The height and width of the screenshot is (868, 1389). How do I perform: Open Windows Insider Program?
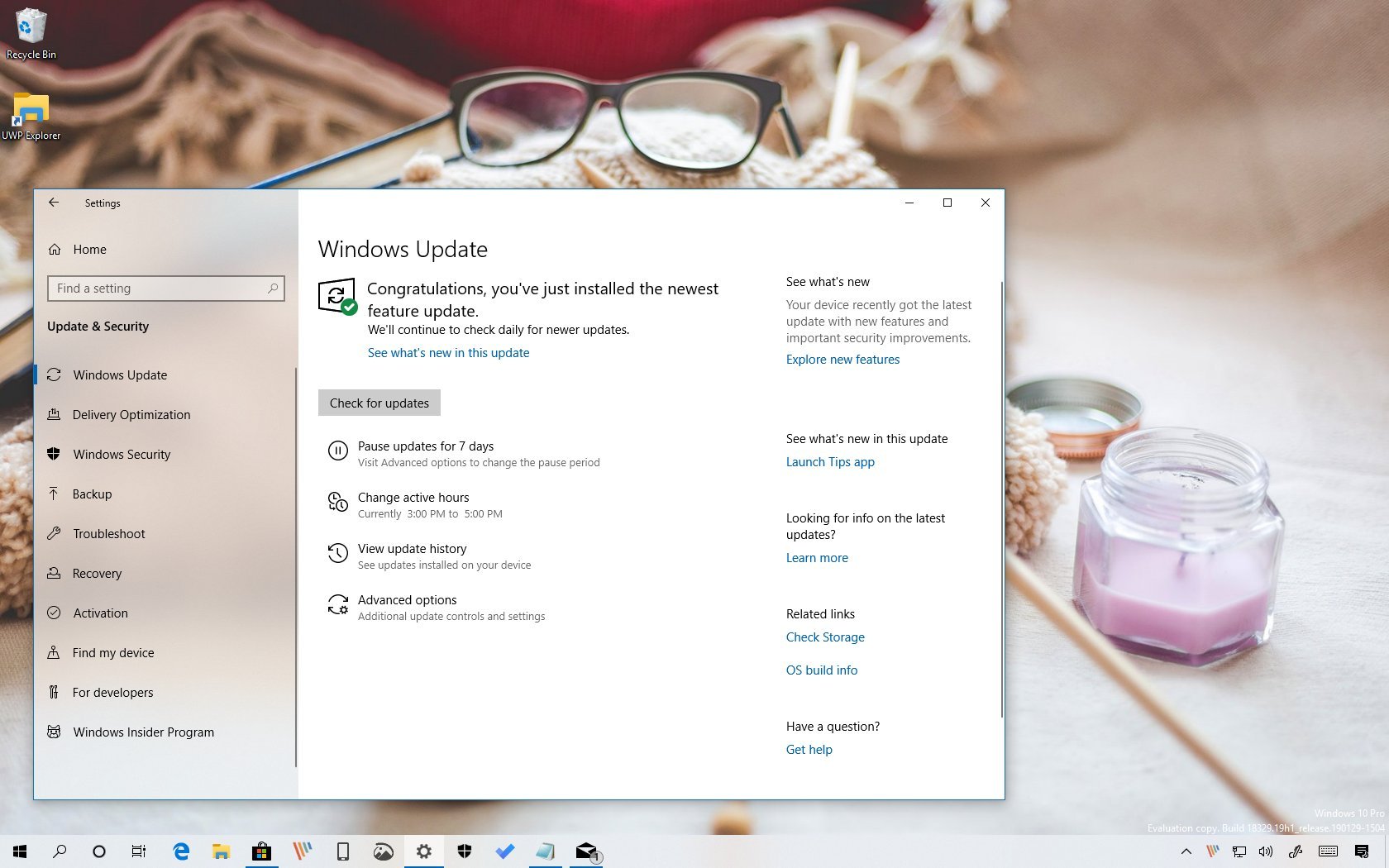click(x=143, y=732)
